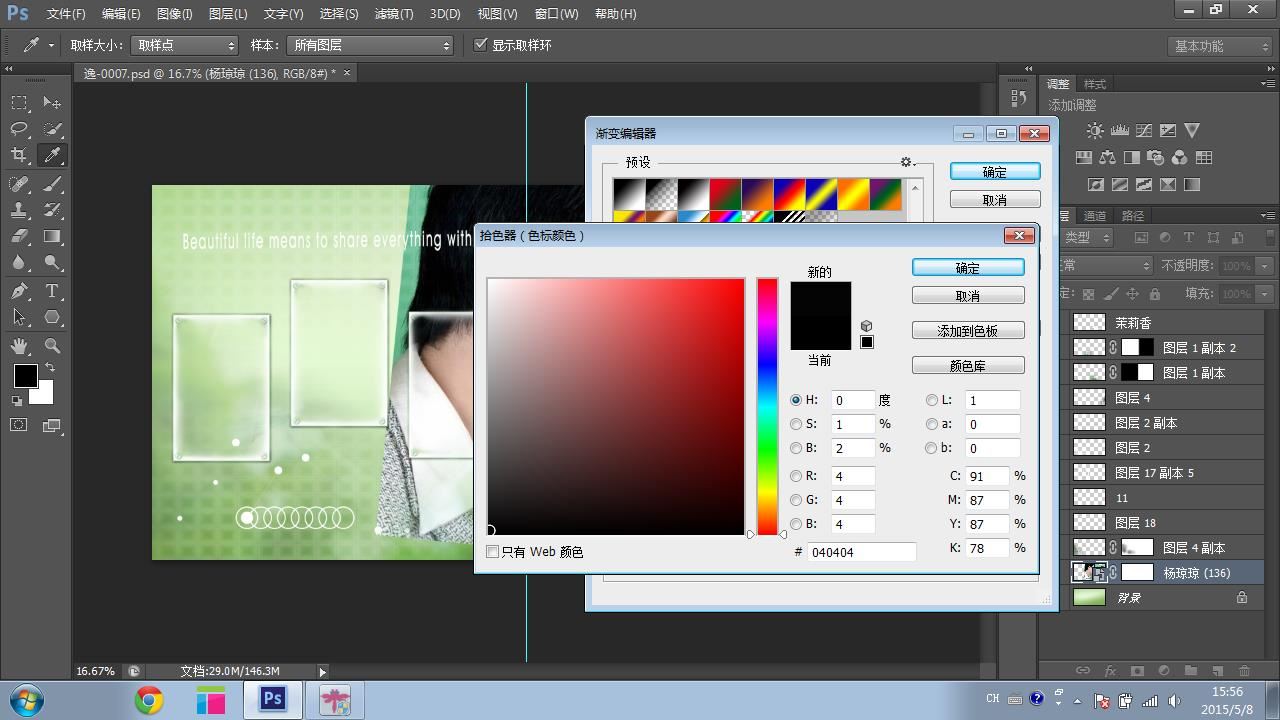This screenshot has height=720, width=1280.
Task: Select the H hue radio button
Action: click(796, 400)
